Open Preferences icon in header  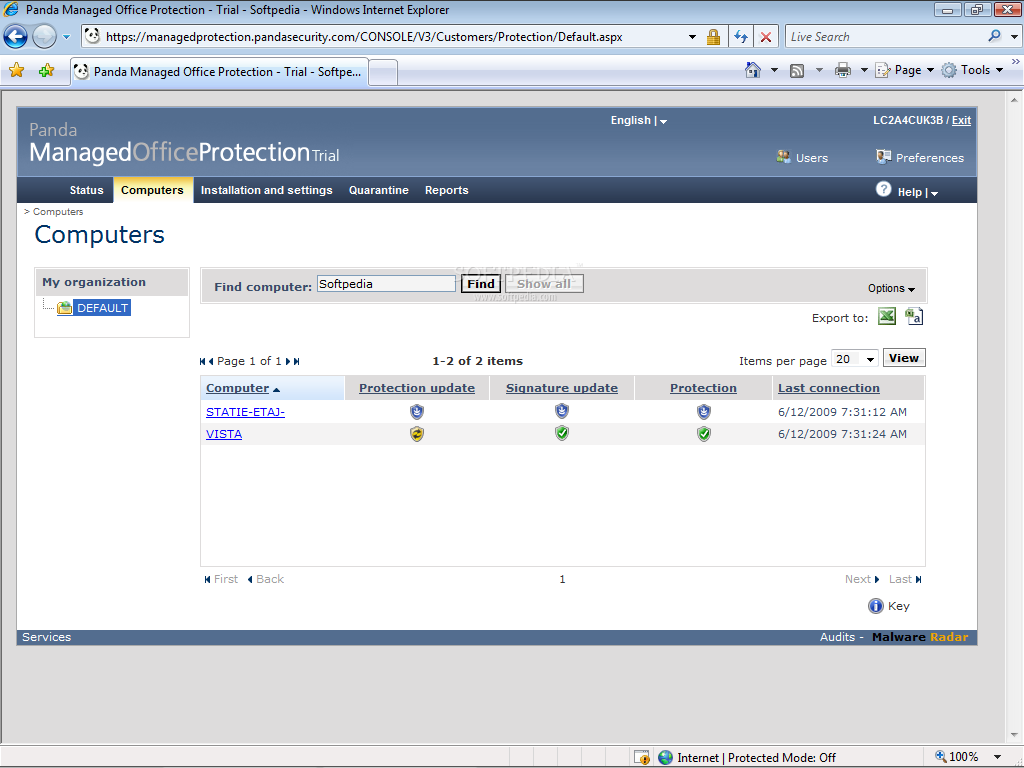(x=884, y=157)
